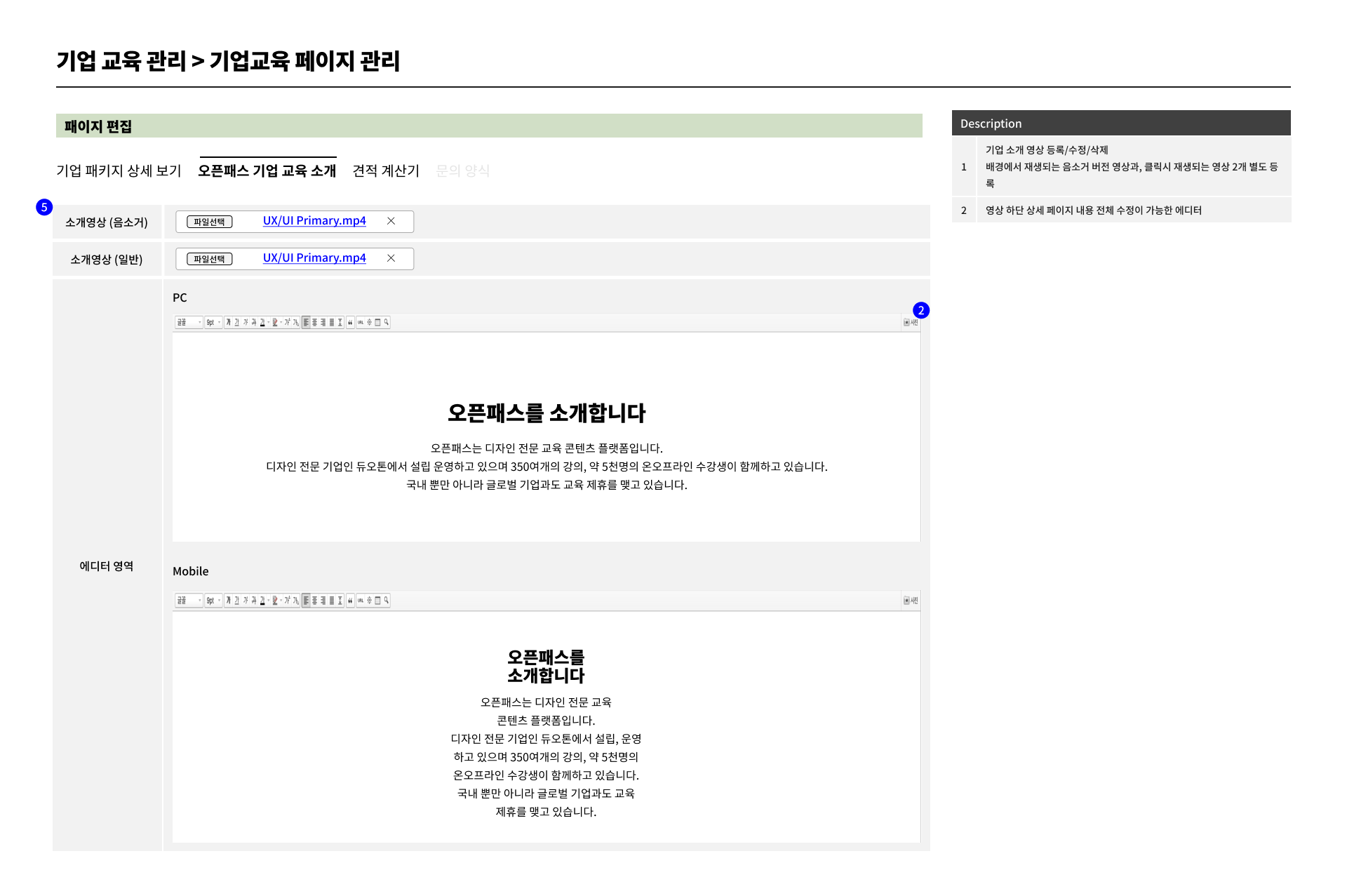Viewport: 1347px width, 896px height.
Task: Expand background color palette arrow in PC editor
Action: 281,322
